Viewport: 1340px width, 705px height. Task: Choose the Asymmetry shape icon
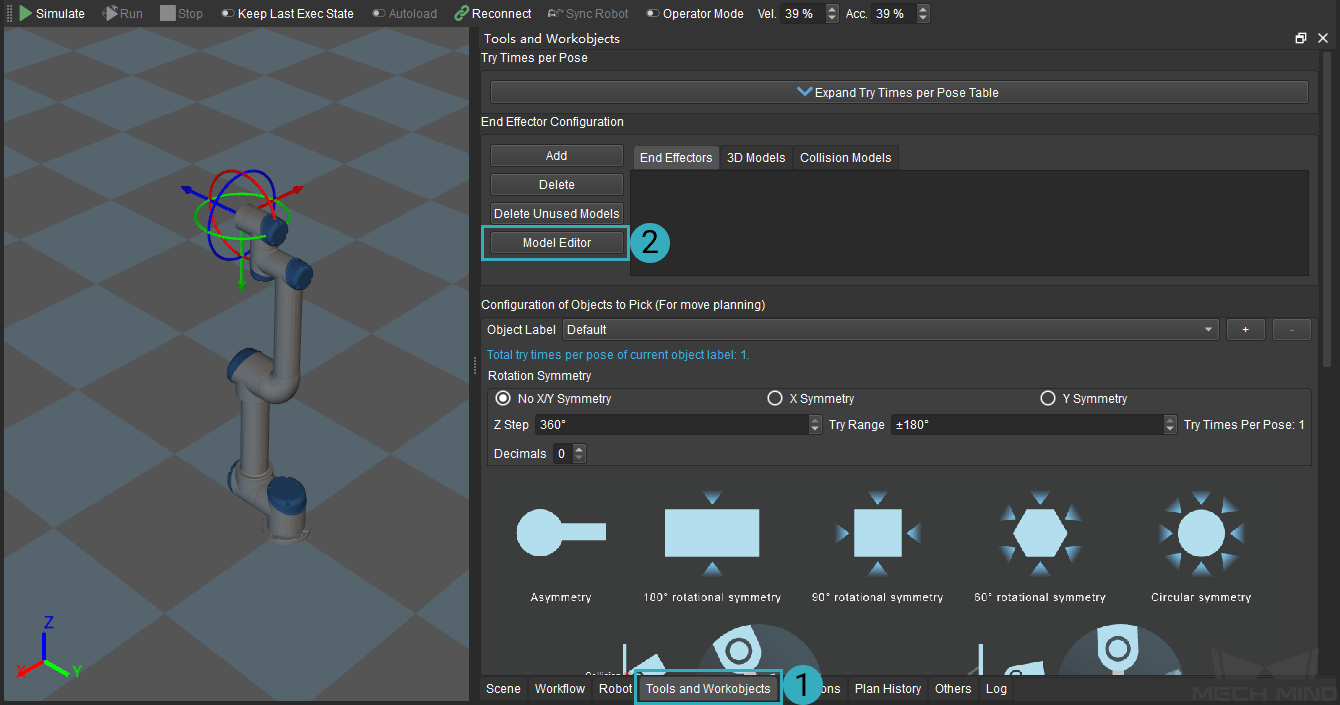pos(561,532)
